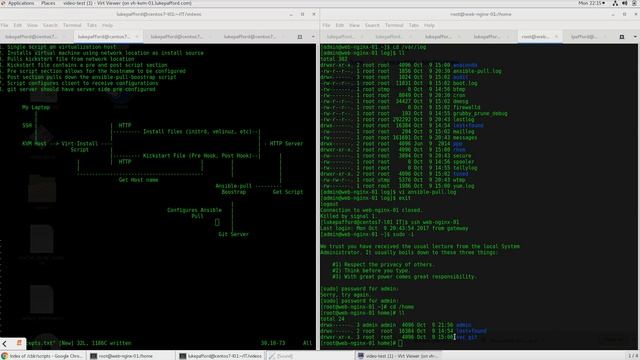
Task: Switch to fourth tab in left terminal
Action: coord(250,37)
